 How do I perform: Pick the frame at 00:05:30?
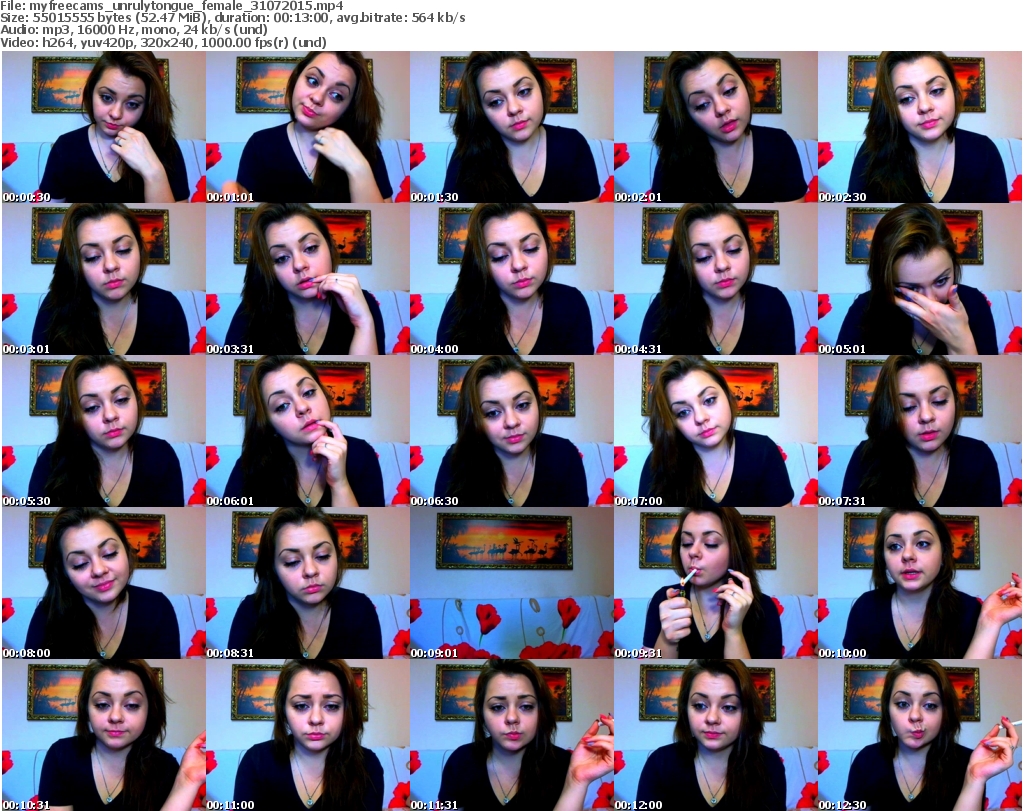pos(104,432)
